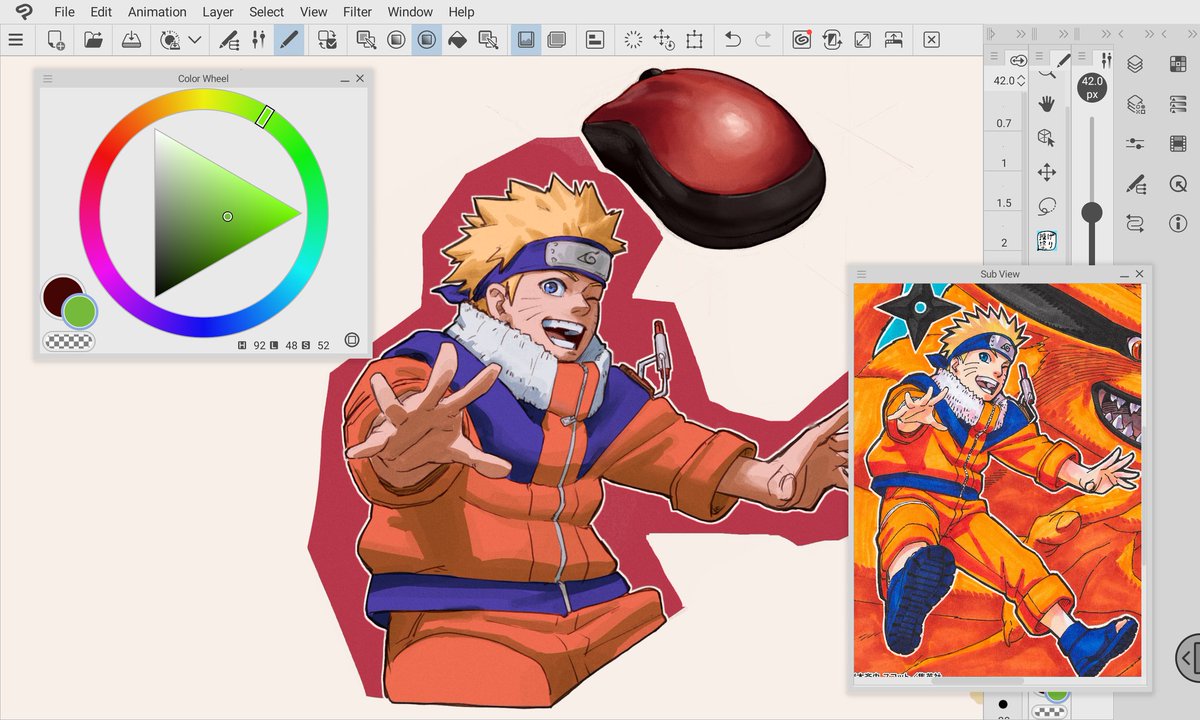This screenshot has height=720, width=1200.
Task: Open the Tool Property sliders palette icon
Action: click(1135, 144)
